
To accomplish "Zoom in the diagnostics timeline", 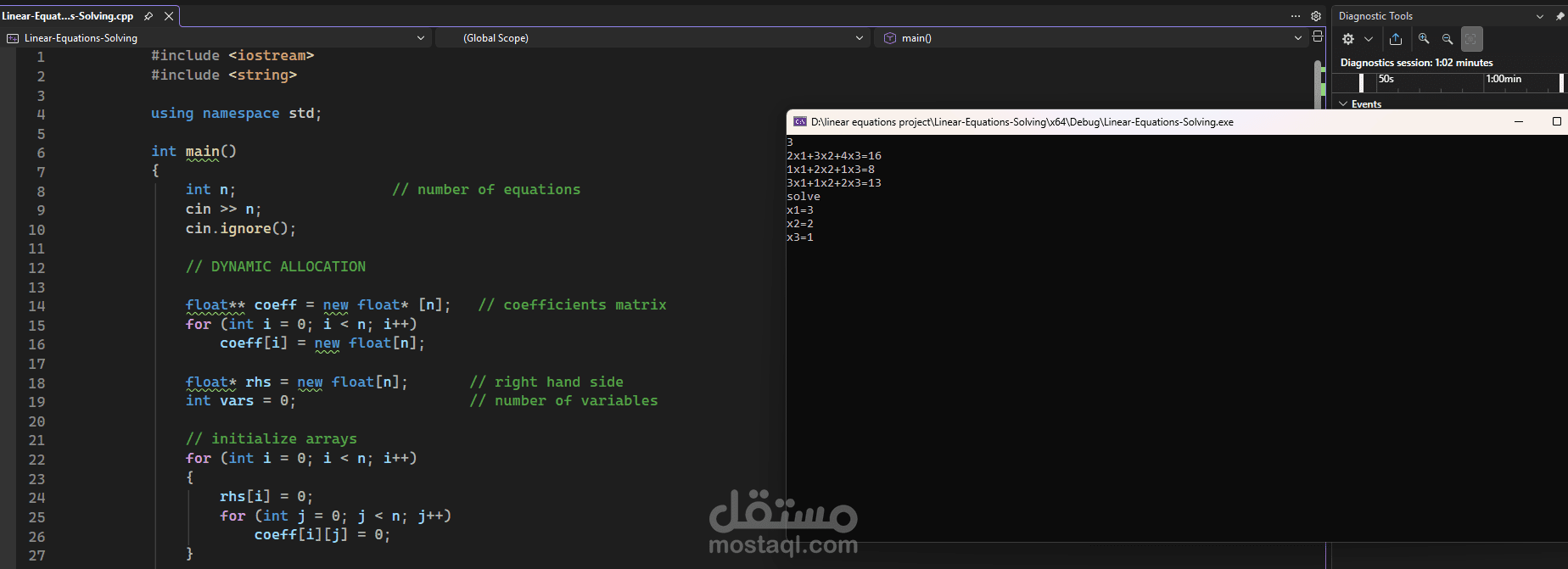I will click(x=1424, y=39).
